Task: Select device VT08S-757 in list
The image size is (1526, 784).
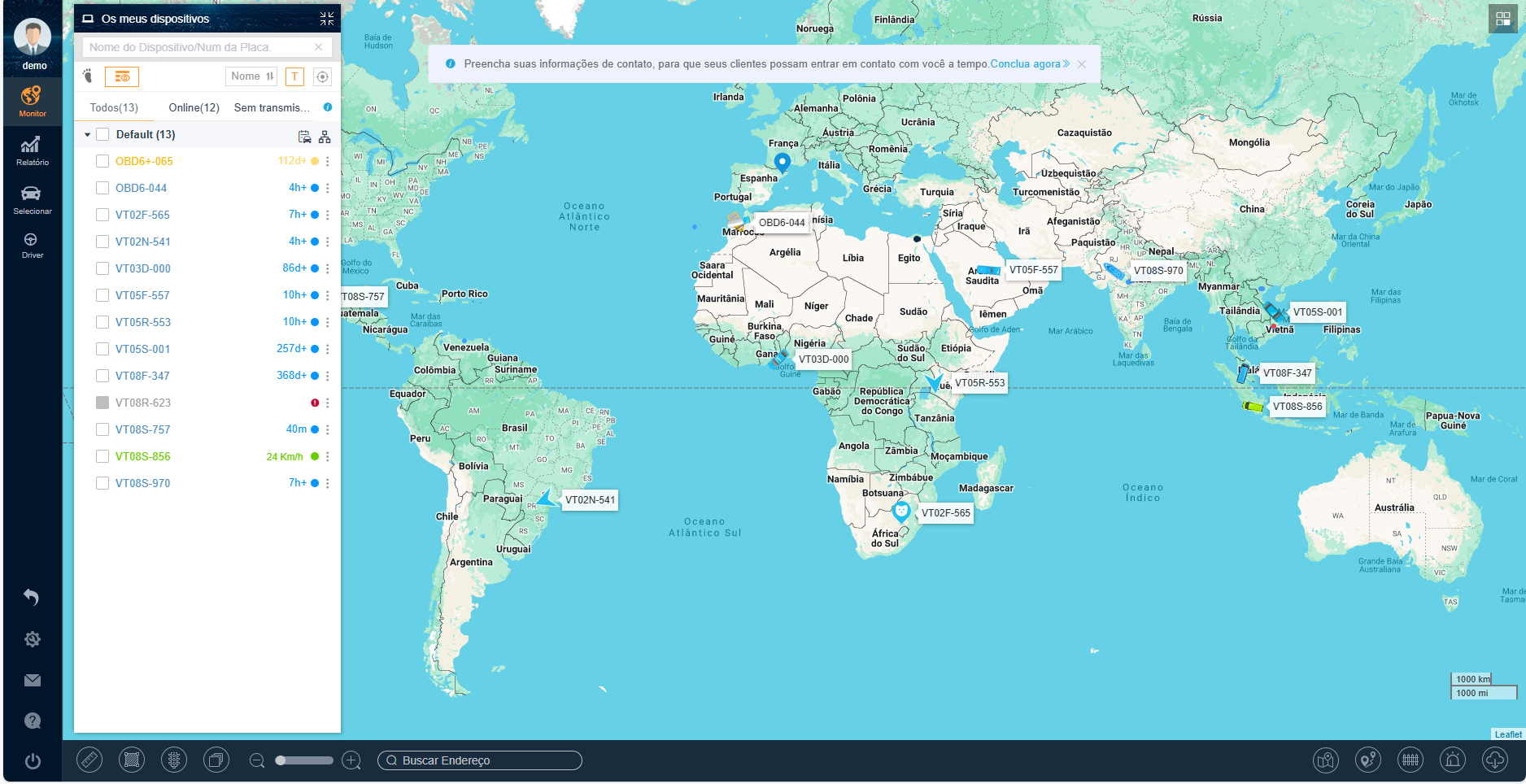Action: pos(143,429)
